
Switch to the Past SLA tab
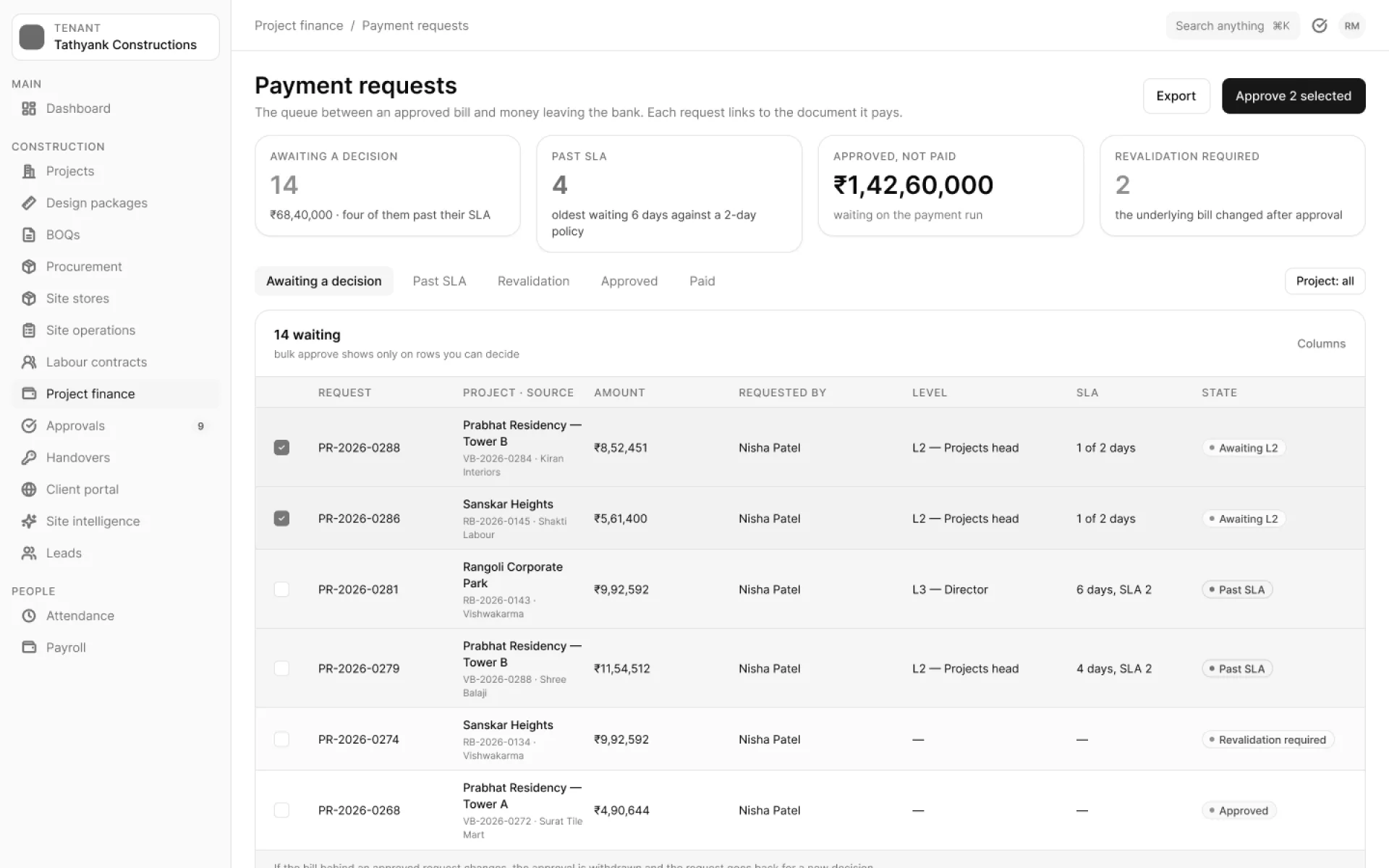click(x=439, y=281)
